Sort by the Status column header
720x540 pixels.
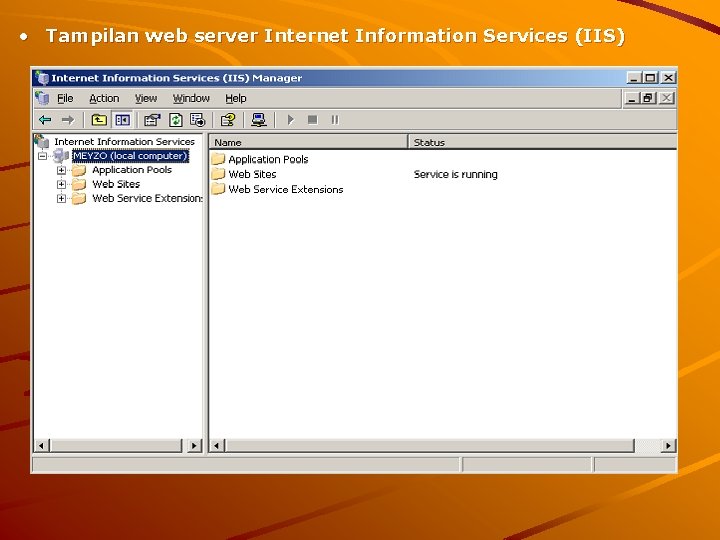(542, 142)
